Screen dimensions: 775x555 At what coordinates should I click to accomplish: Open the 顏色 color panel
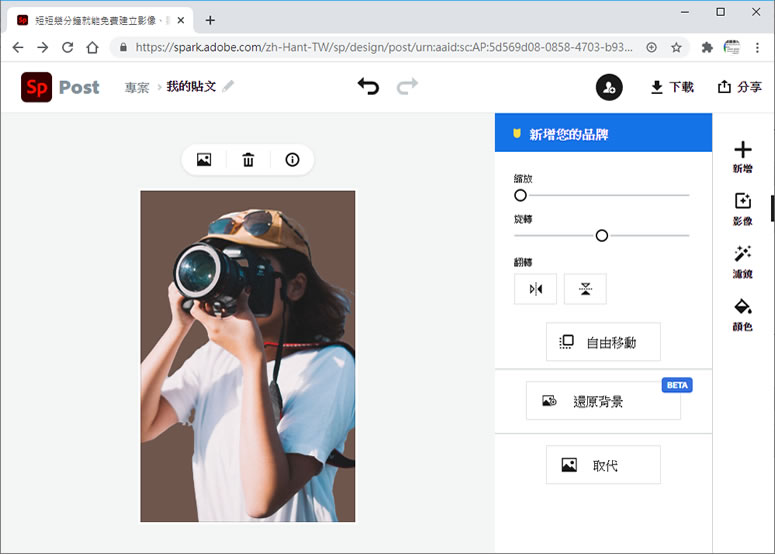coord(742,315)
